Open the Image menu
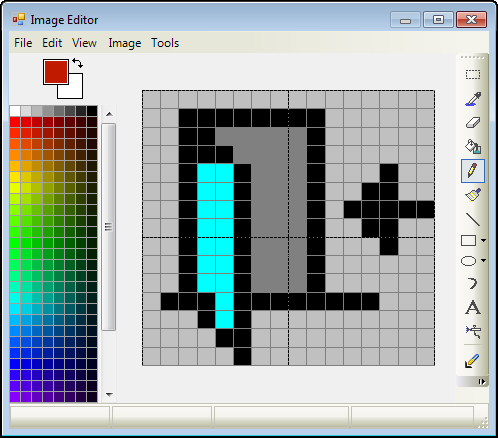The width and height of the screenshot is (498, 438). click(x=125, y=43)
